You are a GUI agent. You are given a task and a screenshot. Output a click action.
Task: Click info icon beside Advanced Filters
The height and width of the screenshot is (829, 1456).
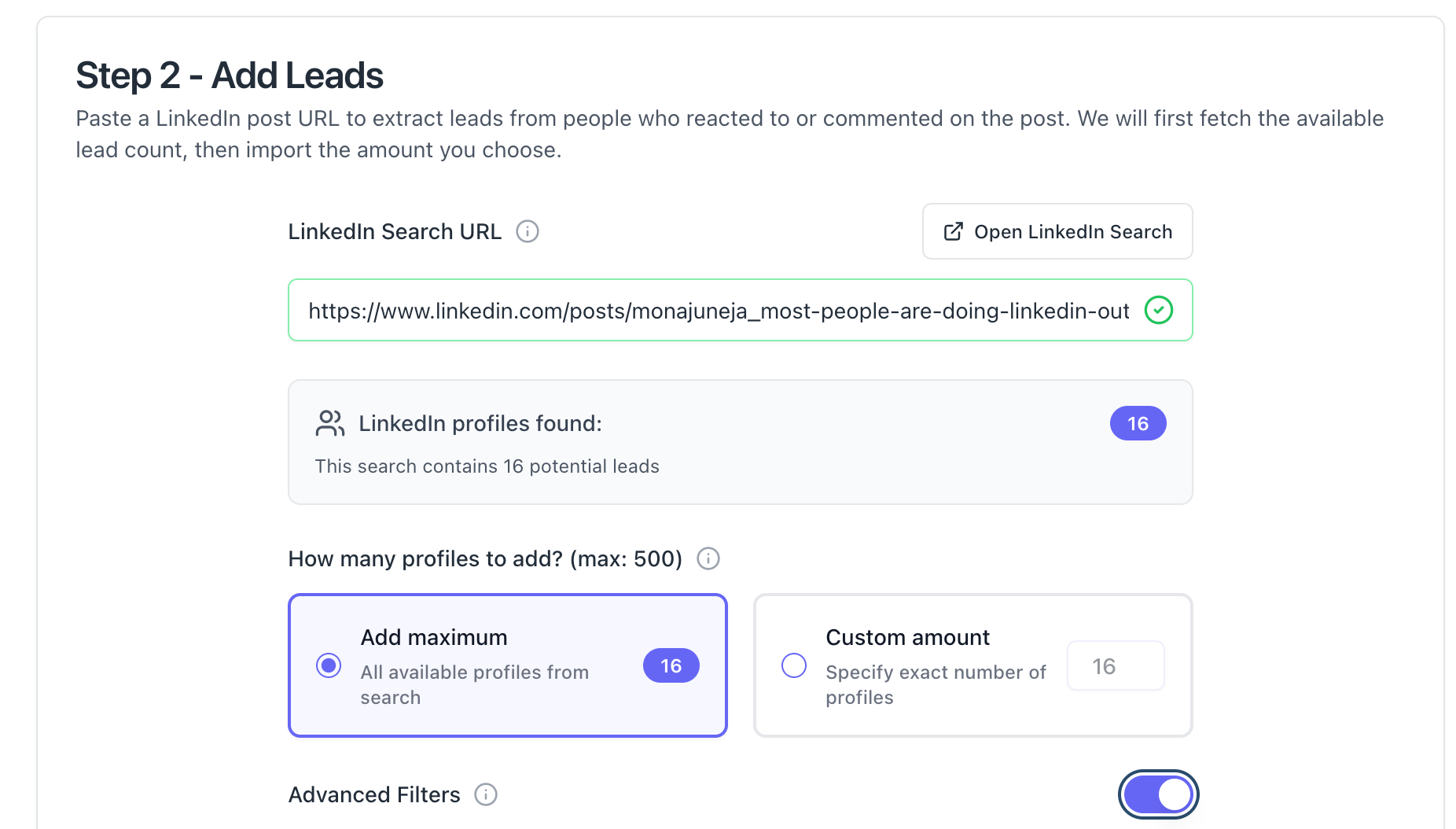pyautogui.click(x=486, y=794)
